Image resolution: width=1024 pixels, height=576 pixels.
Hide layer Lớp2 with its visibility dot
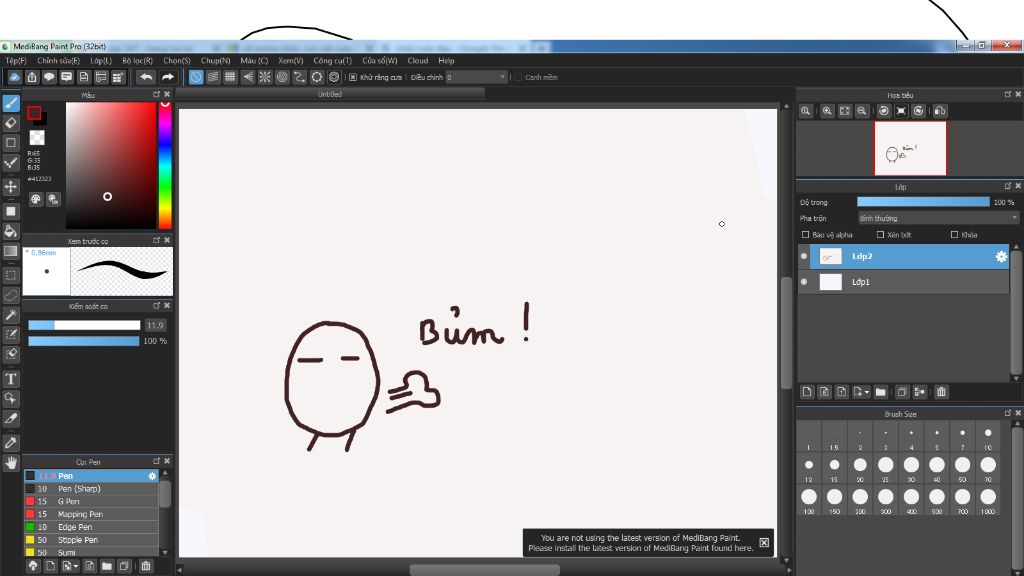coord(804,257)
